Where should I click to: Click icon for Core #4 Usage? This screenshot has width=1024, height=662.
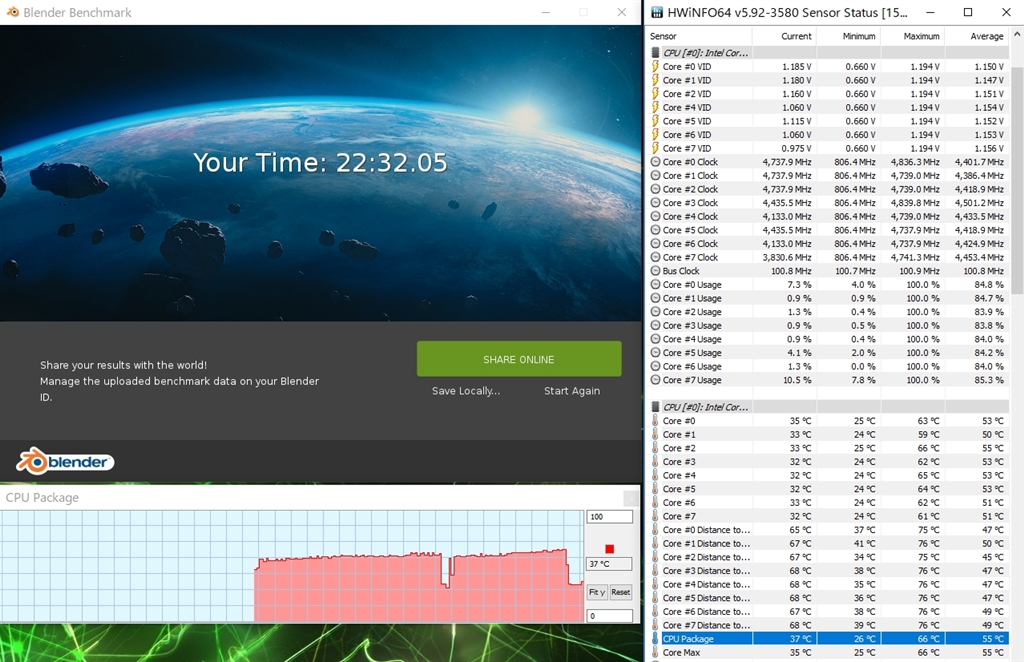[655, 339]
